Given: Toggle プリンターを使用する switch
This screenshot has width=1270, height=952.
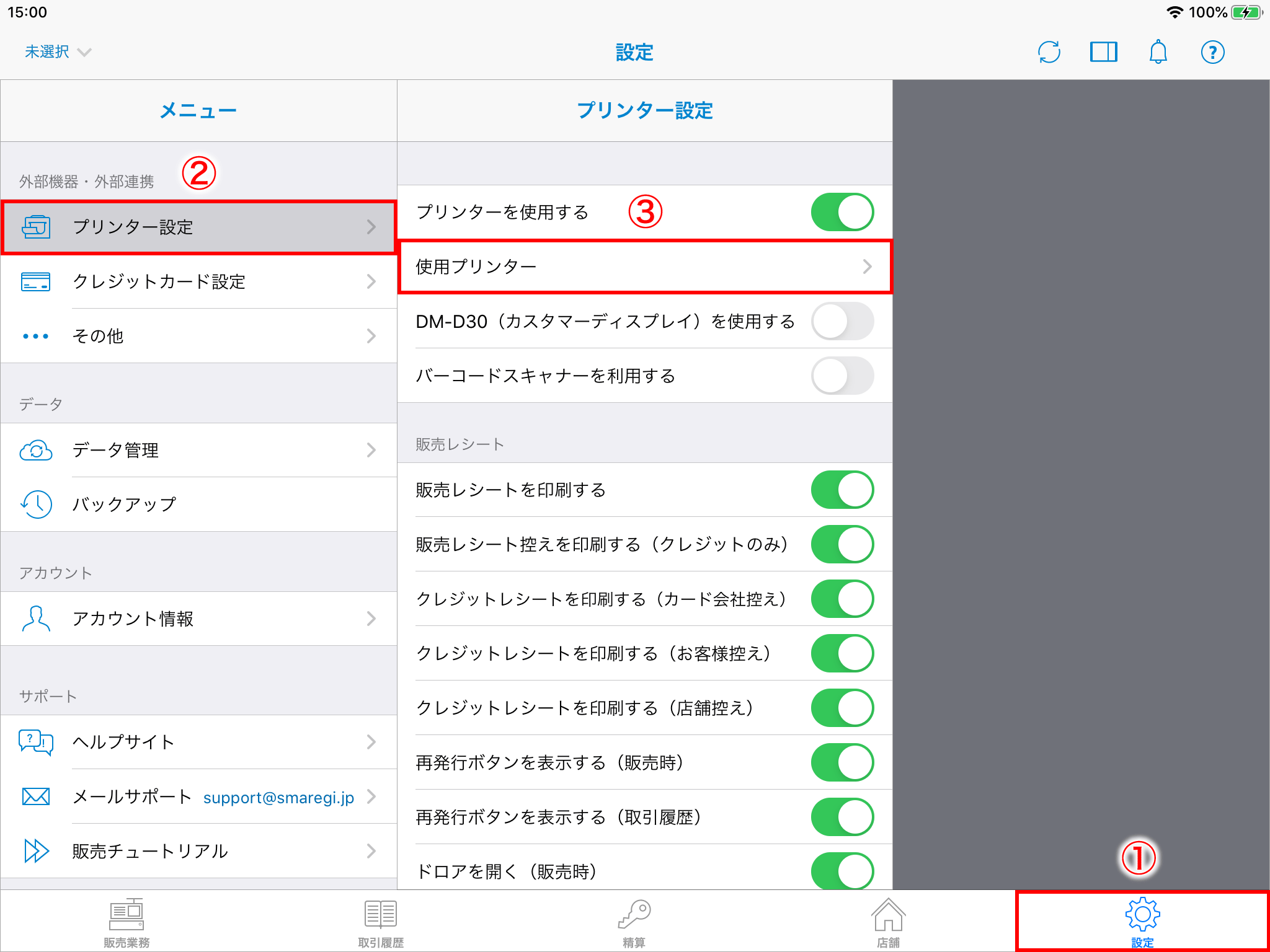Looking at the screenshot, I should coord(842,212).
